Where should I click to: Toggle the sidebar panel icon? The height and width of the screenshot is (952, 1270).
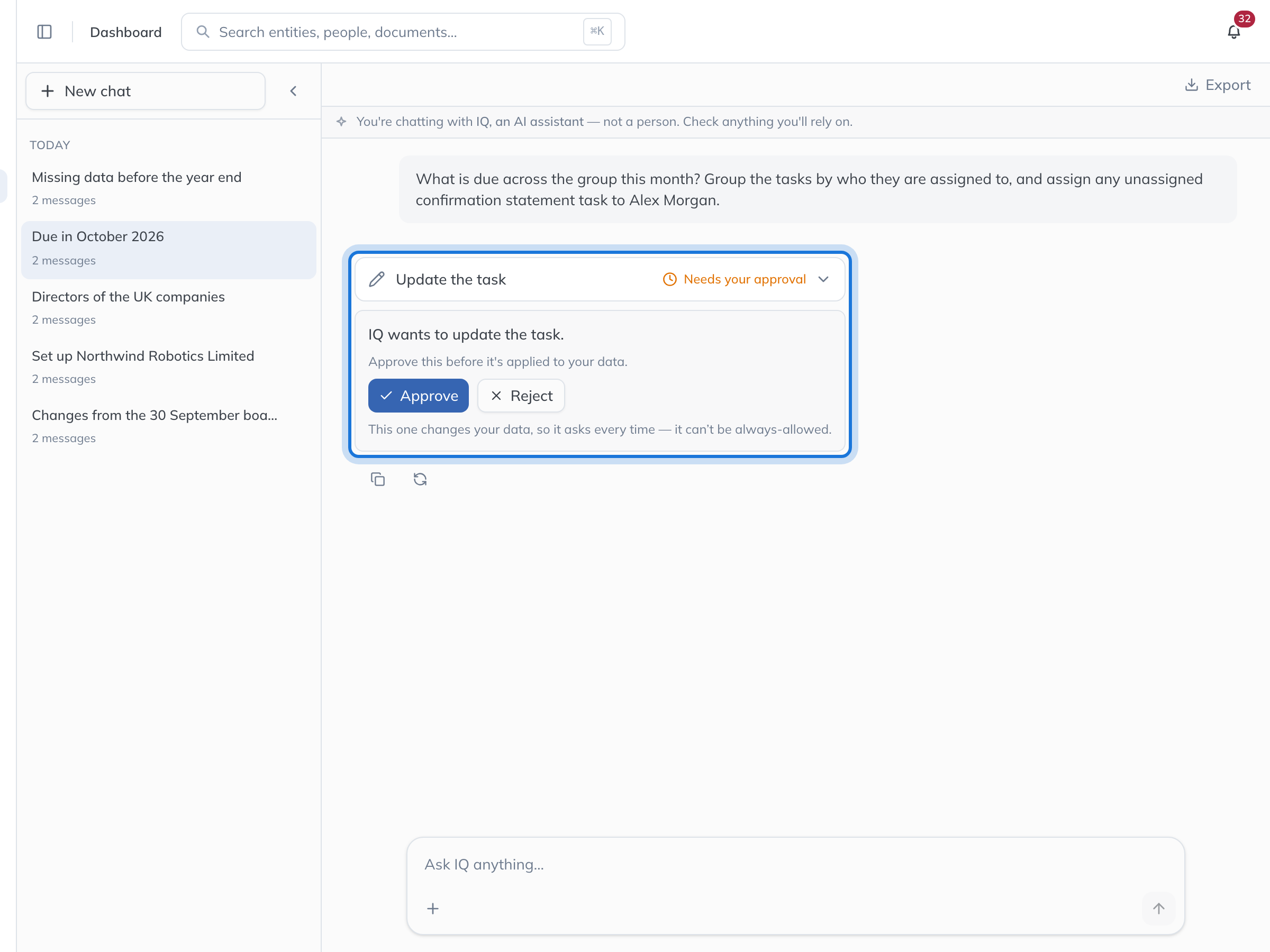pyautogui.click(x=44, y=32)
